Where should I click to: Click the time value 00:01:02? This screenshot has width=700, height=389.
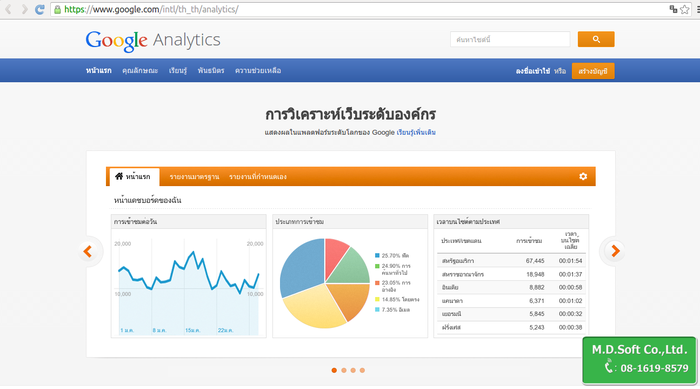[x=570, y=301]
